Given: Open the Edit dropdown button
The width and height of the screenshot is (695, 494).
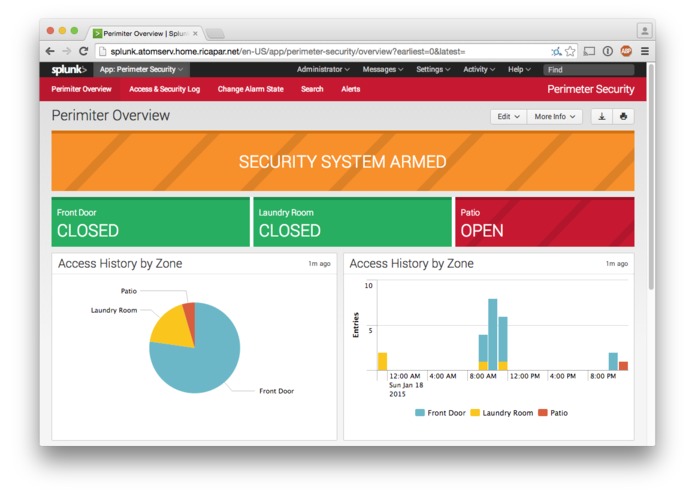Looking at the screenshot, I should [x=508, y=117].
